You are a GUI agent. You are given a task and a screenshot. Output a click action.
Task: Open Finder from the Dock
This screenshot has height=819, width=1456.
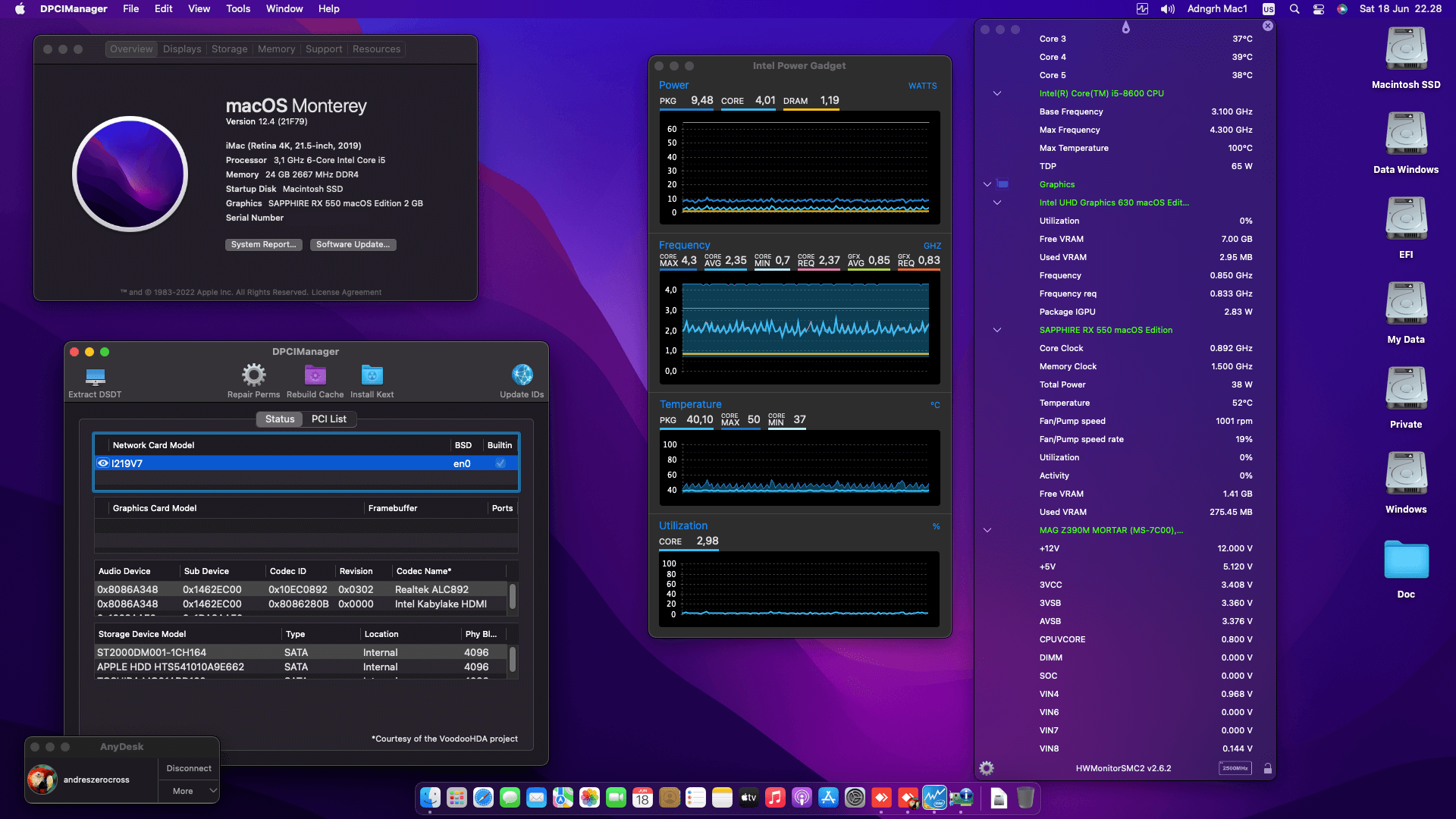click(430, 798)
